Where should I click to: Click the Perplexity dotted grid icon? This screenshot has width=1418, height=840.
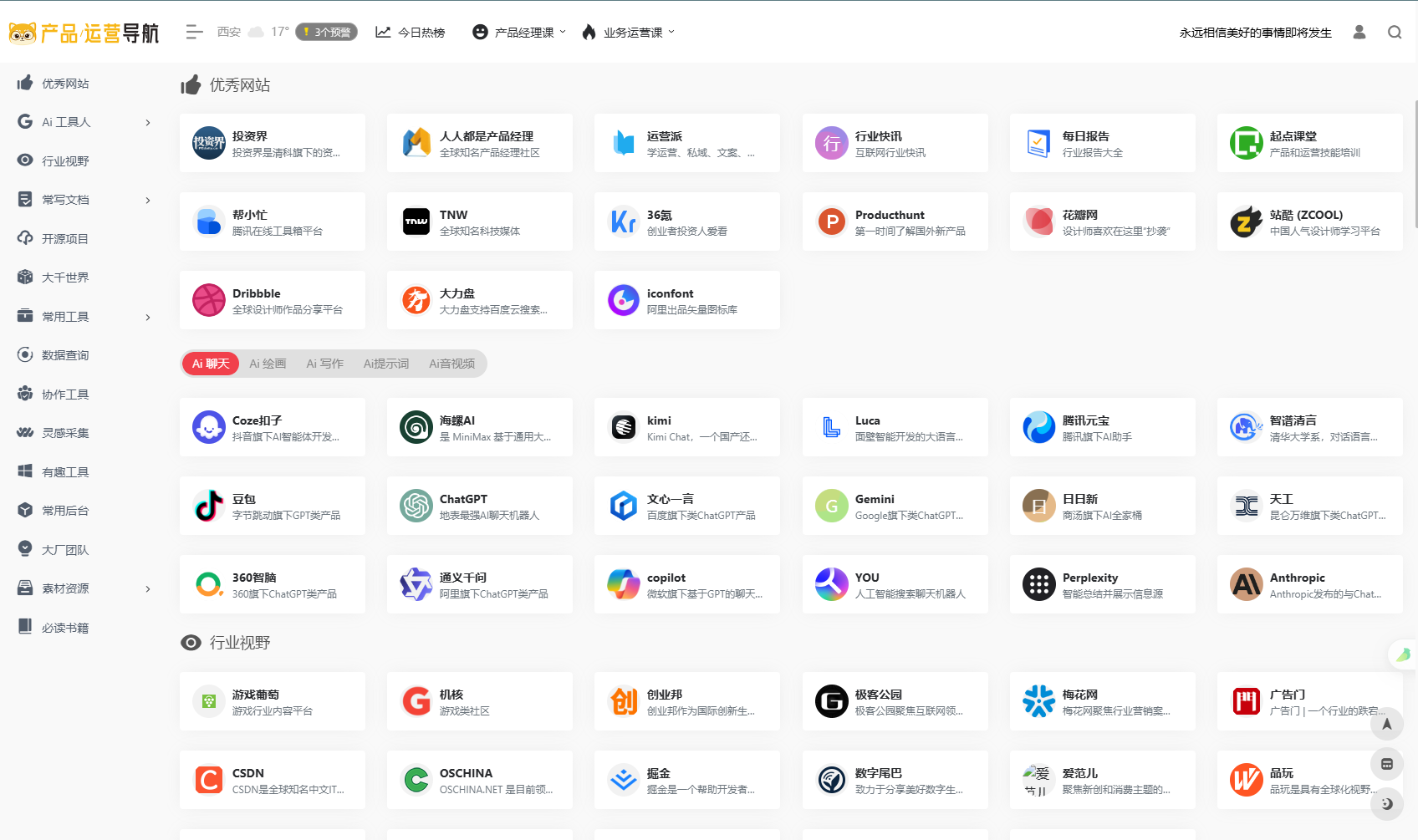point(1038,584)
